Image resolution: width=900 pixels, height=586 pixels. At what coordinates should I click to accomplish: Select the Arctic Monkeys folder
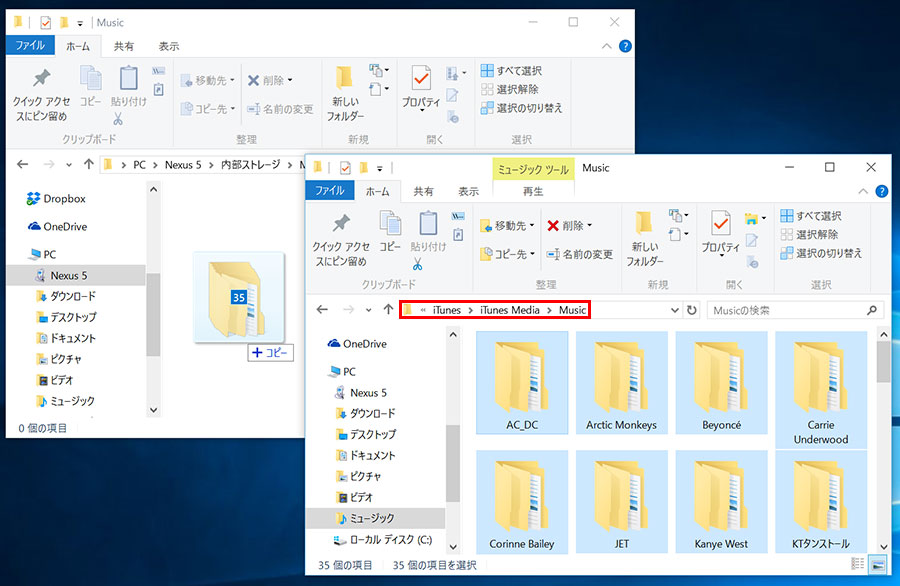click(621, 383)
